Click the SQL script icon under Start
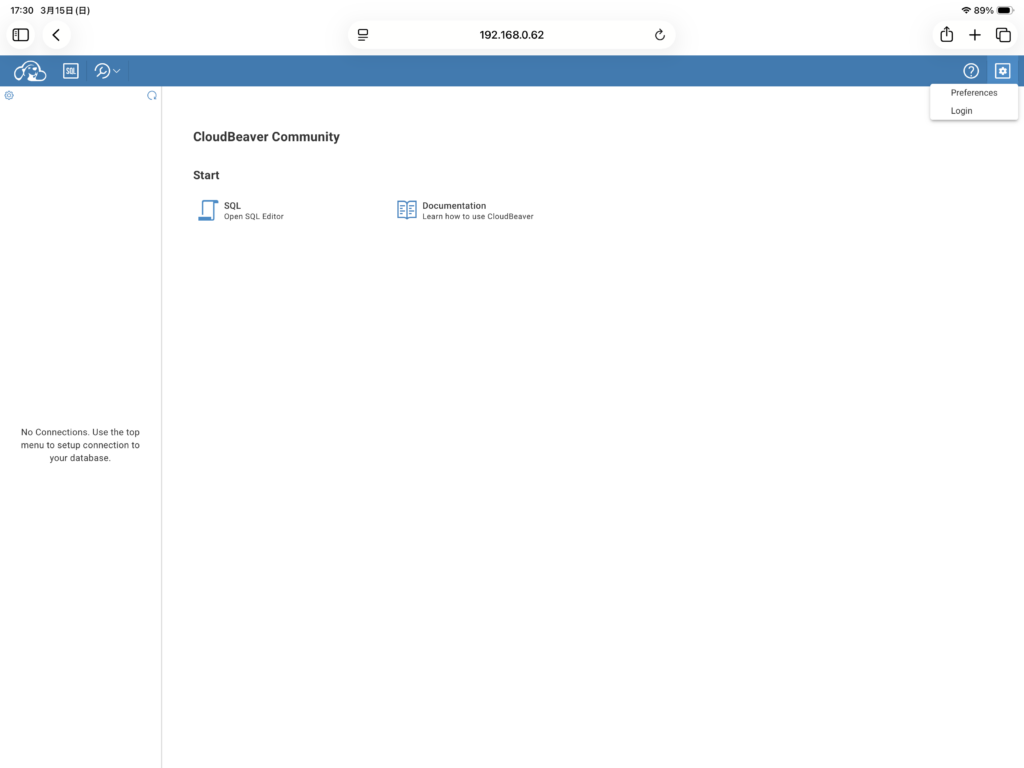 pos(208,210)
